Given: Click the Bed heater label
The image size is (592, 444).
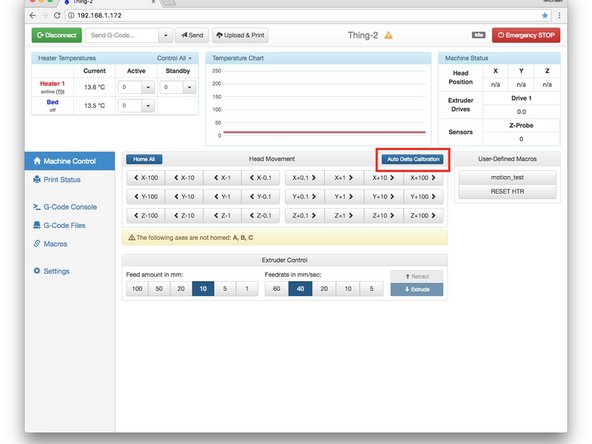Looking at the screenshot, I should point(52,102).
